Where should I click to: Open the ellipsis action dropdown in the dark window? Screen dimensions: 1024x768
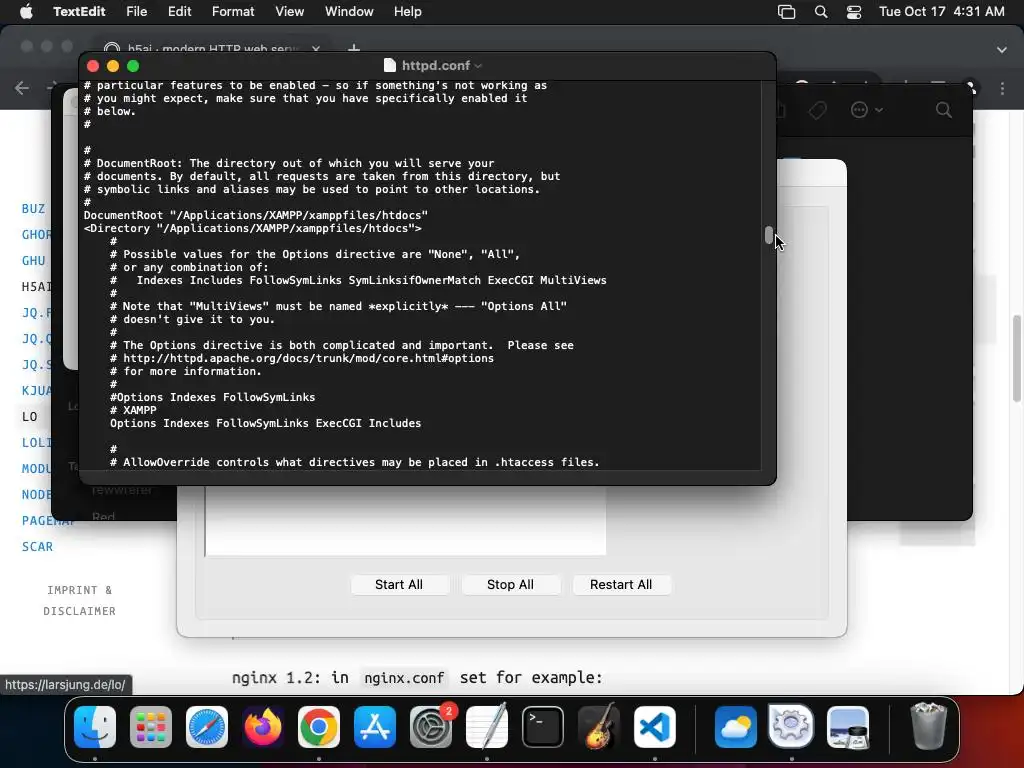point(867,110)
